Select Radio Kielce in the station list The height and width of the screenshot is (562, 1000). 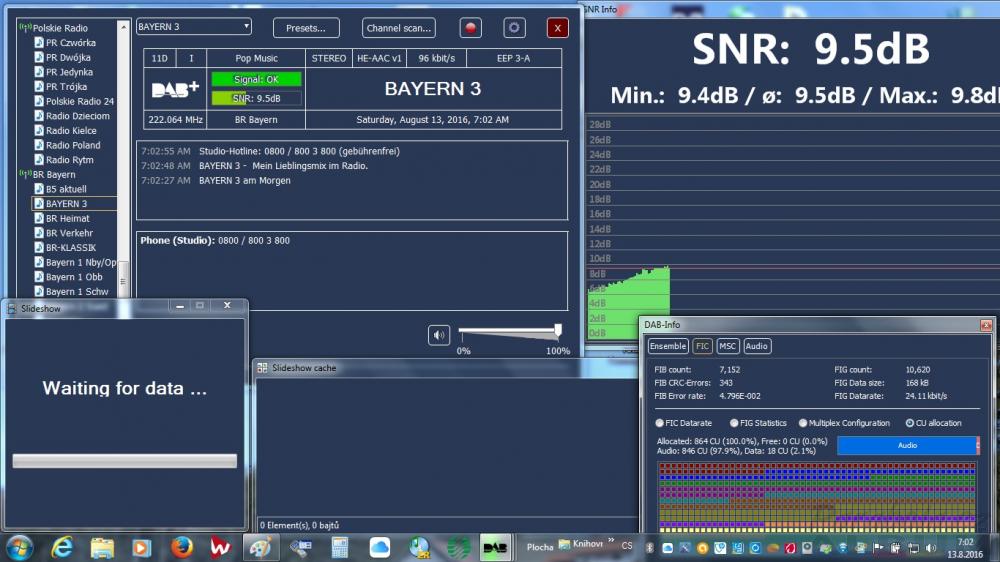pyautogui.click(x=71, y=131)
